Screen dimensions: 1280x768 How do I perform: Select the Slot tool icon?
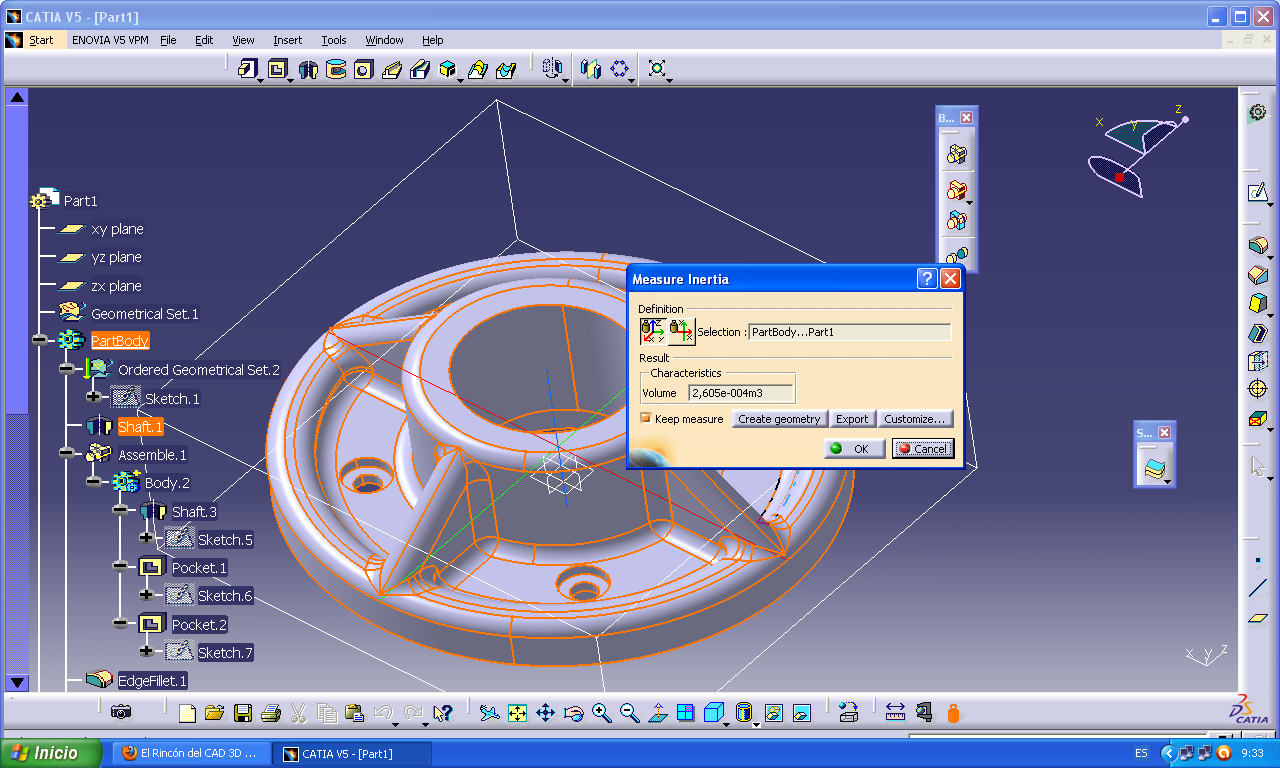click(x=420, y=69)
